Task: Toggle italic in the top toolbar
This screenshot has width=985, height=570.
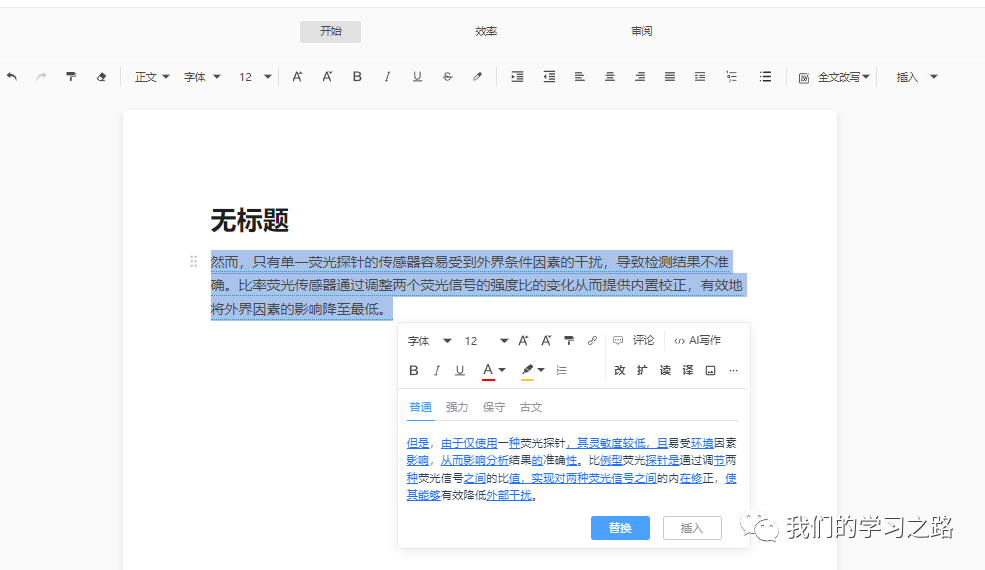Action: pyautogui.click(x=387, y=77)
